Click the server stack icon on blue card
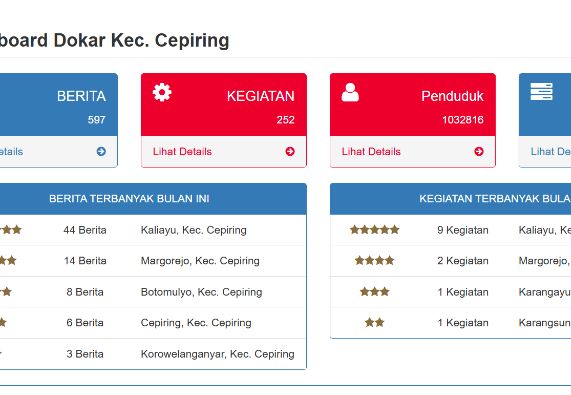 pos(542,91)
